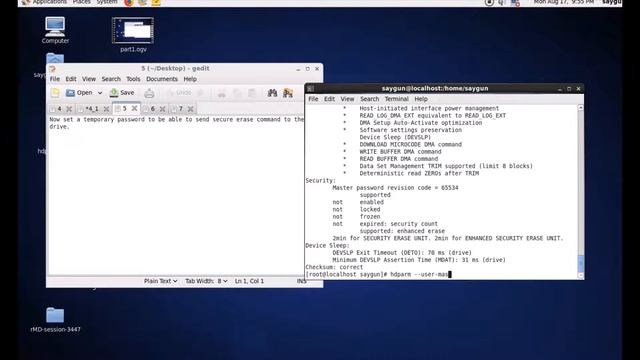Maximize the terminal window

pos(569,89)
